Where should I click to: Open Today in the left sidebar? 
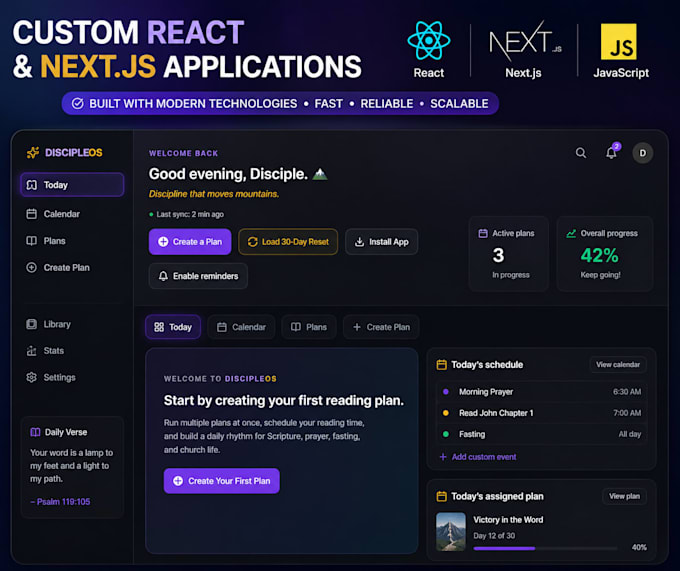coord(72,185)
